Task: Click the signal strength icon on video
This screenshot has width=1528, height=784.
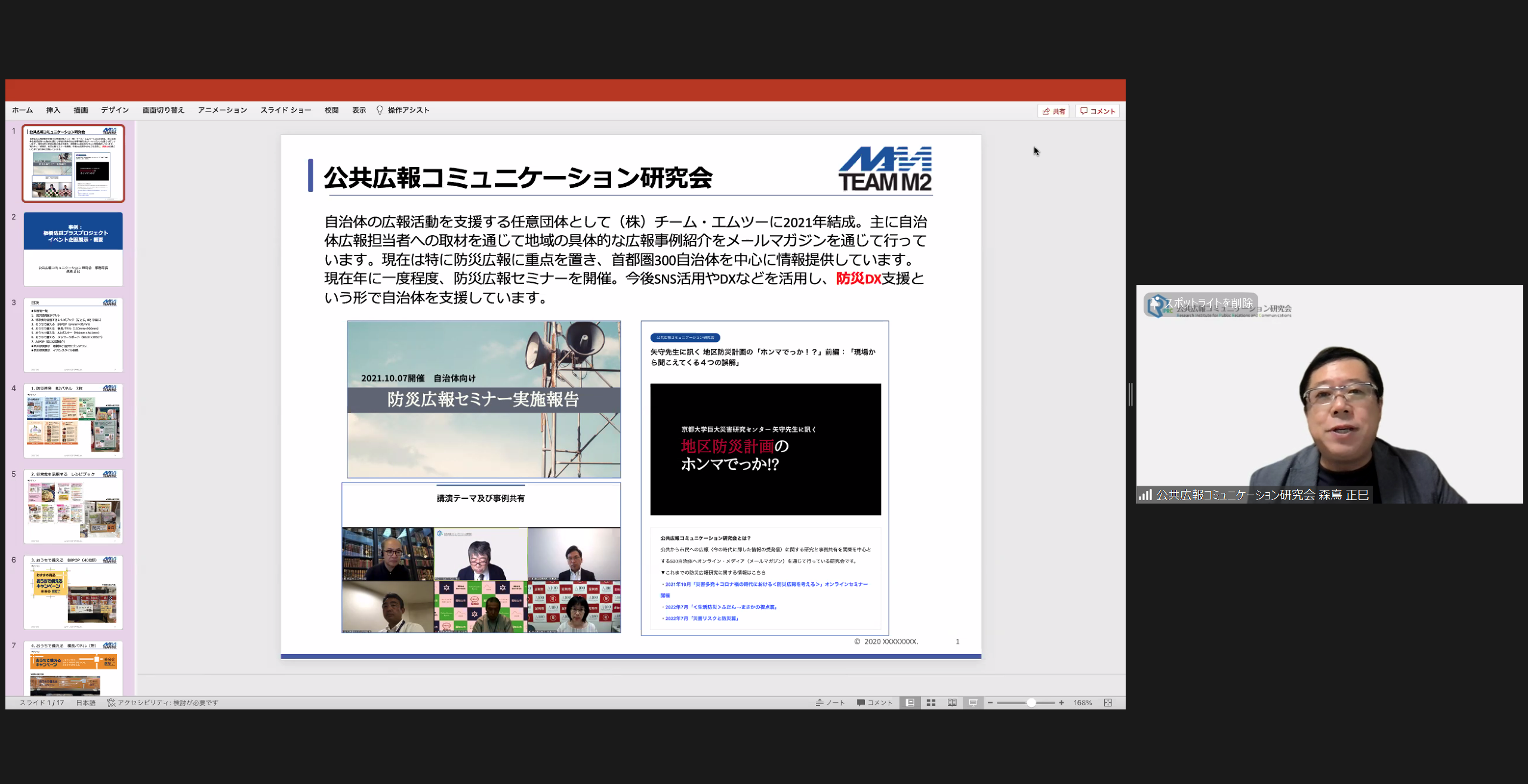Action: (1145, 495)
